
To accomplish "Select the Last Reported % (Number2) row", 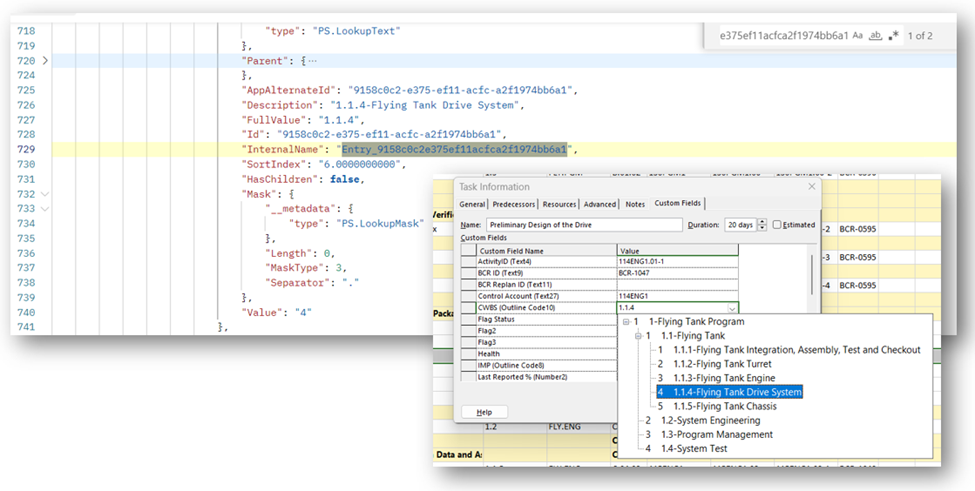I will (x=539, y=377).
